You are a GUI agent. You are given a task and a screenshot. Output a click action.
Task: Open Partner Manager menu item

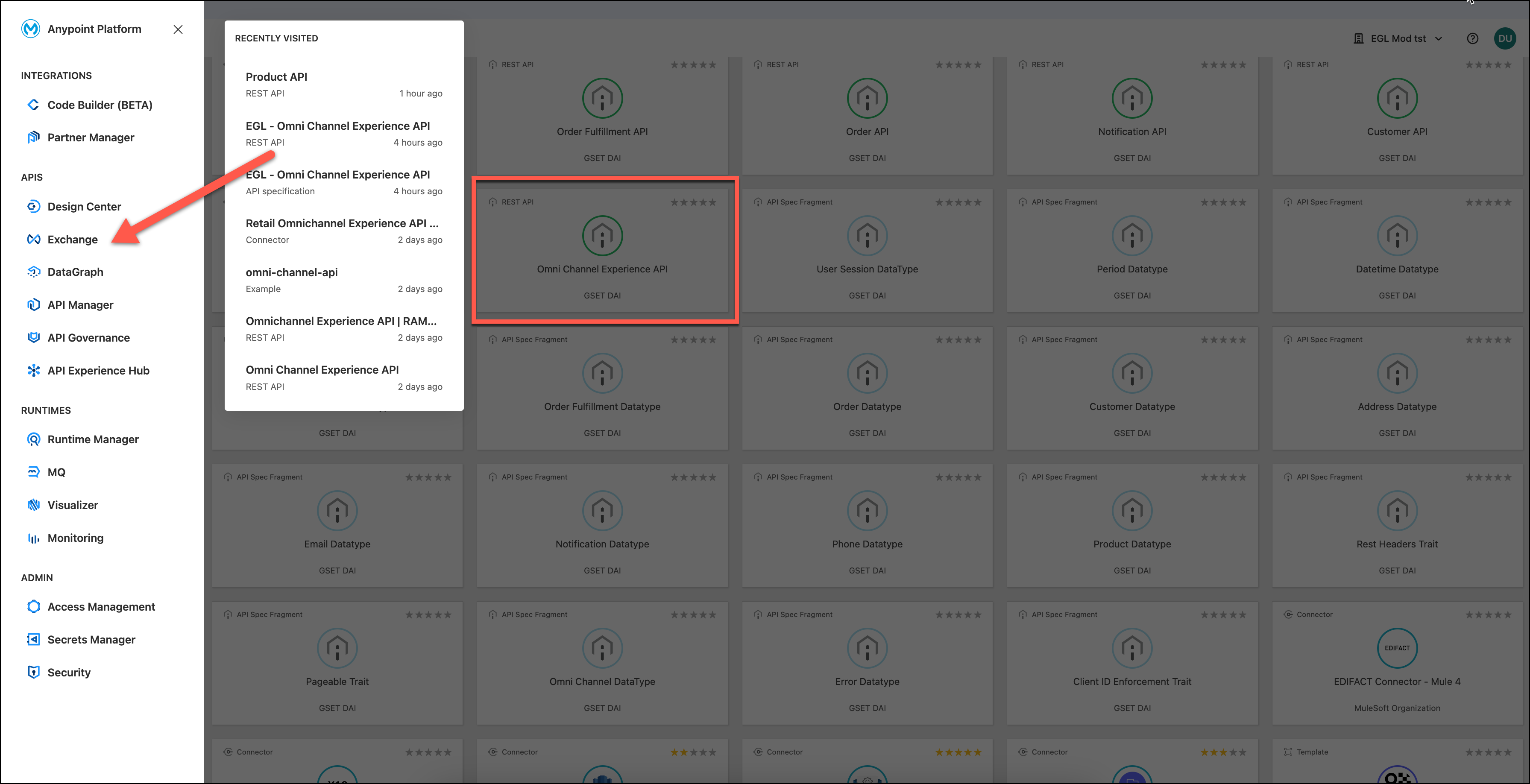pyautogui.click(x=91, y=137)
